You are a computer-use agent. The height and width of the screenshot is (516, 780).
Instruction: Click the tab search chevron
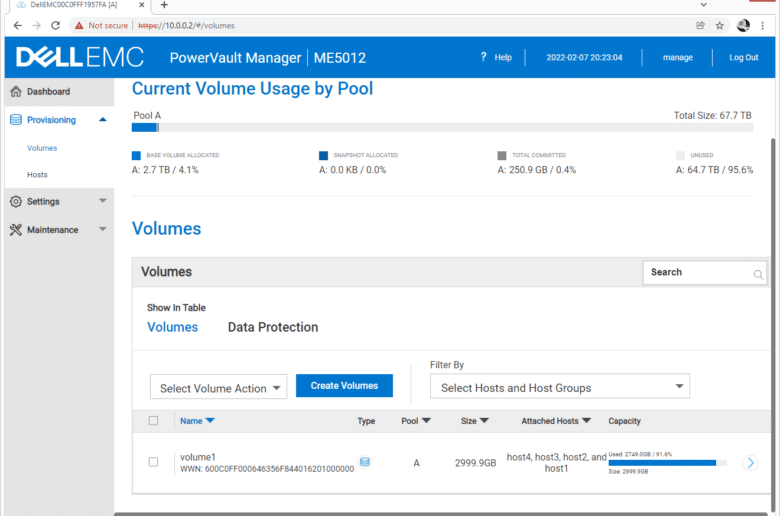(x=703, y=4)
